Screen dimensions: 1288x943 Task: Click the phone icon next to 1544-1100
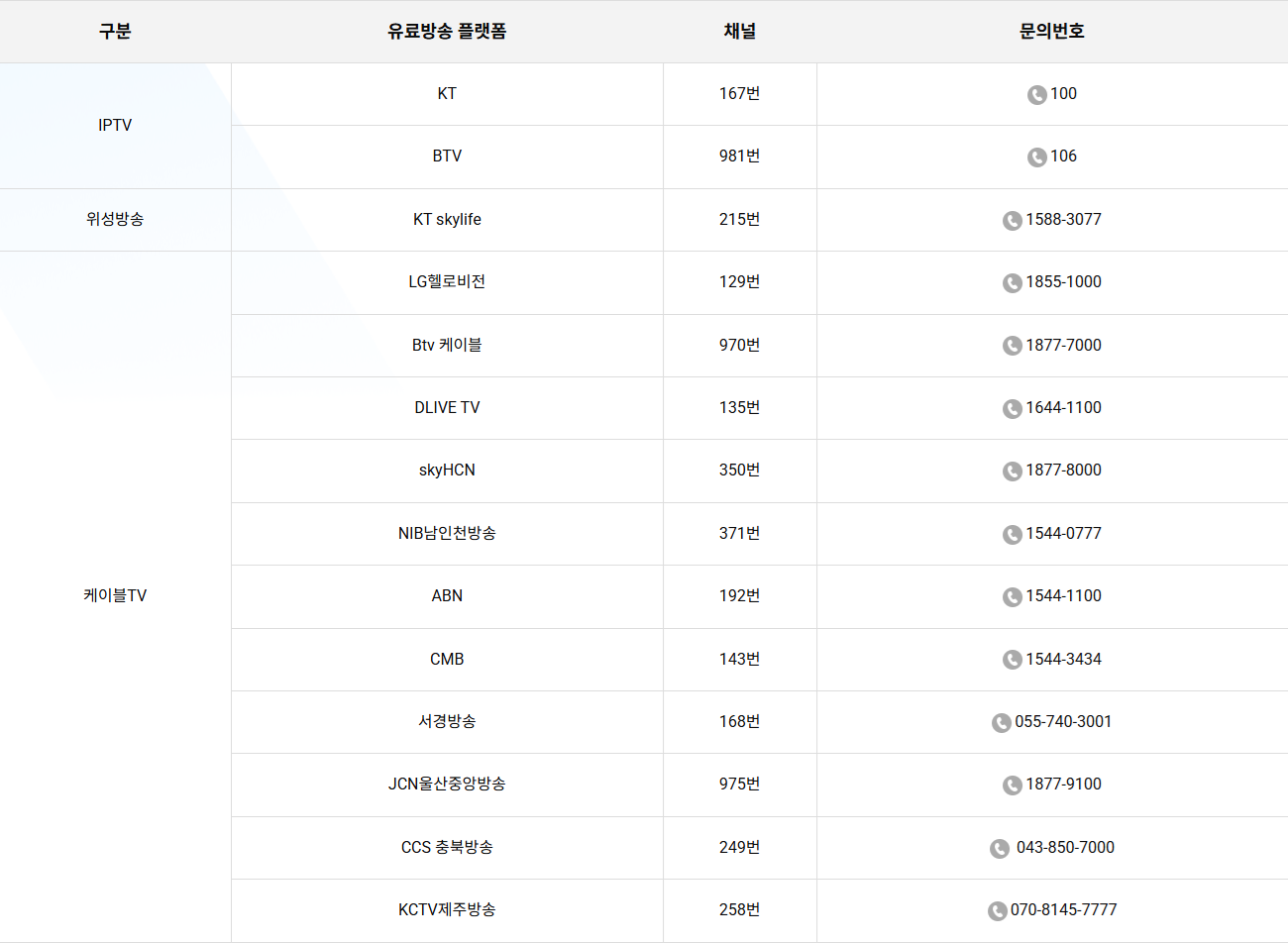coord(1013,597)
